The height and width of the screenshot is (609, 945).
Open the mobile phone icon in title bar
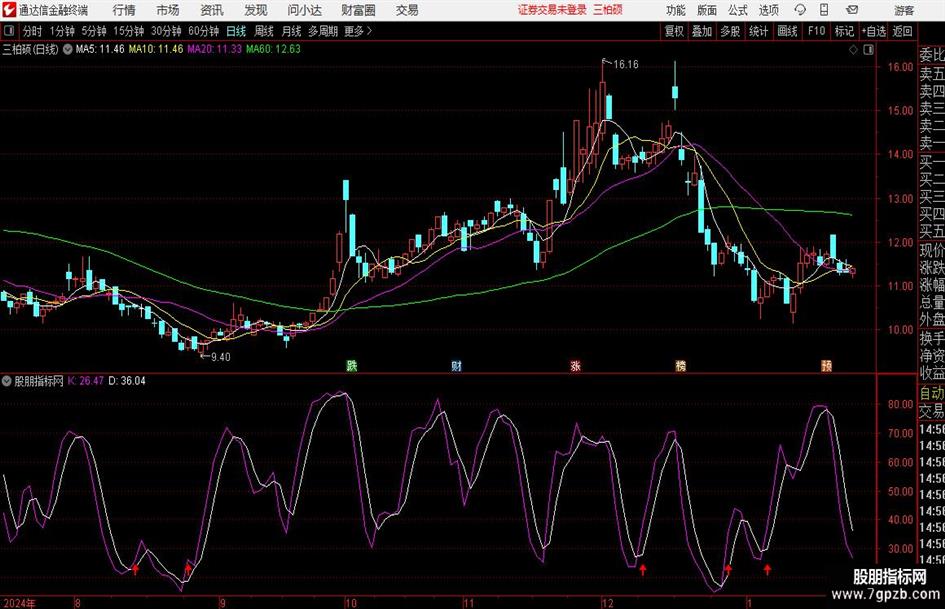click(x=824, y=10)
